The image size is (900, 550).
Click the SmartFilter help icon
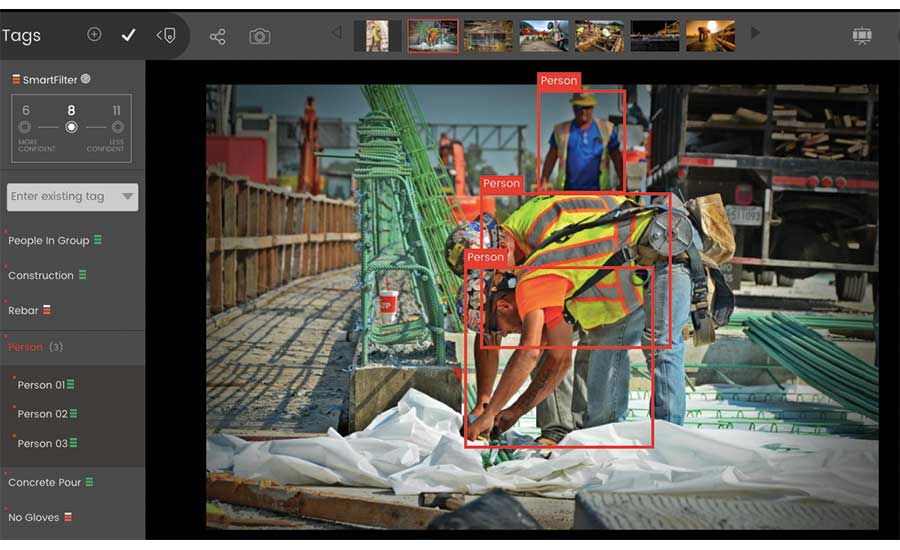pos(86,79)
